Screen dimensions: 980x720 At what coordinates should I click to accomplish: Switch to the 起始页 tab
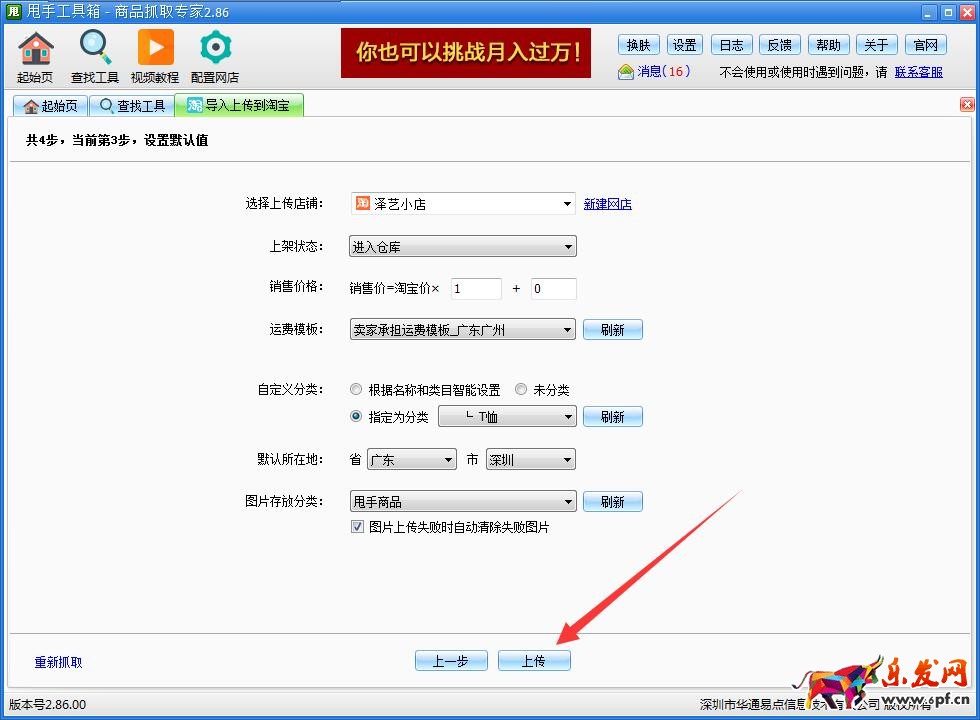(x=49, y=106)
